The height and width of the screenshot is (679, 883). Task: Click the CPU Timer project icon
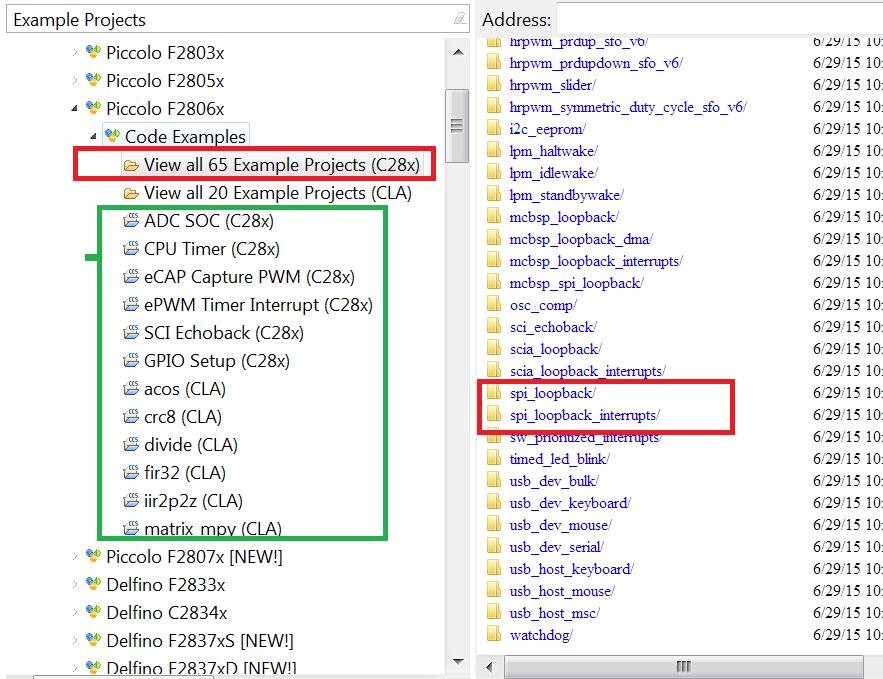pyautogui.click(x=131, y=248)
